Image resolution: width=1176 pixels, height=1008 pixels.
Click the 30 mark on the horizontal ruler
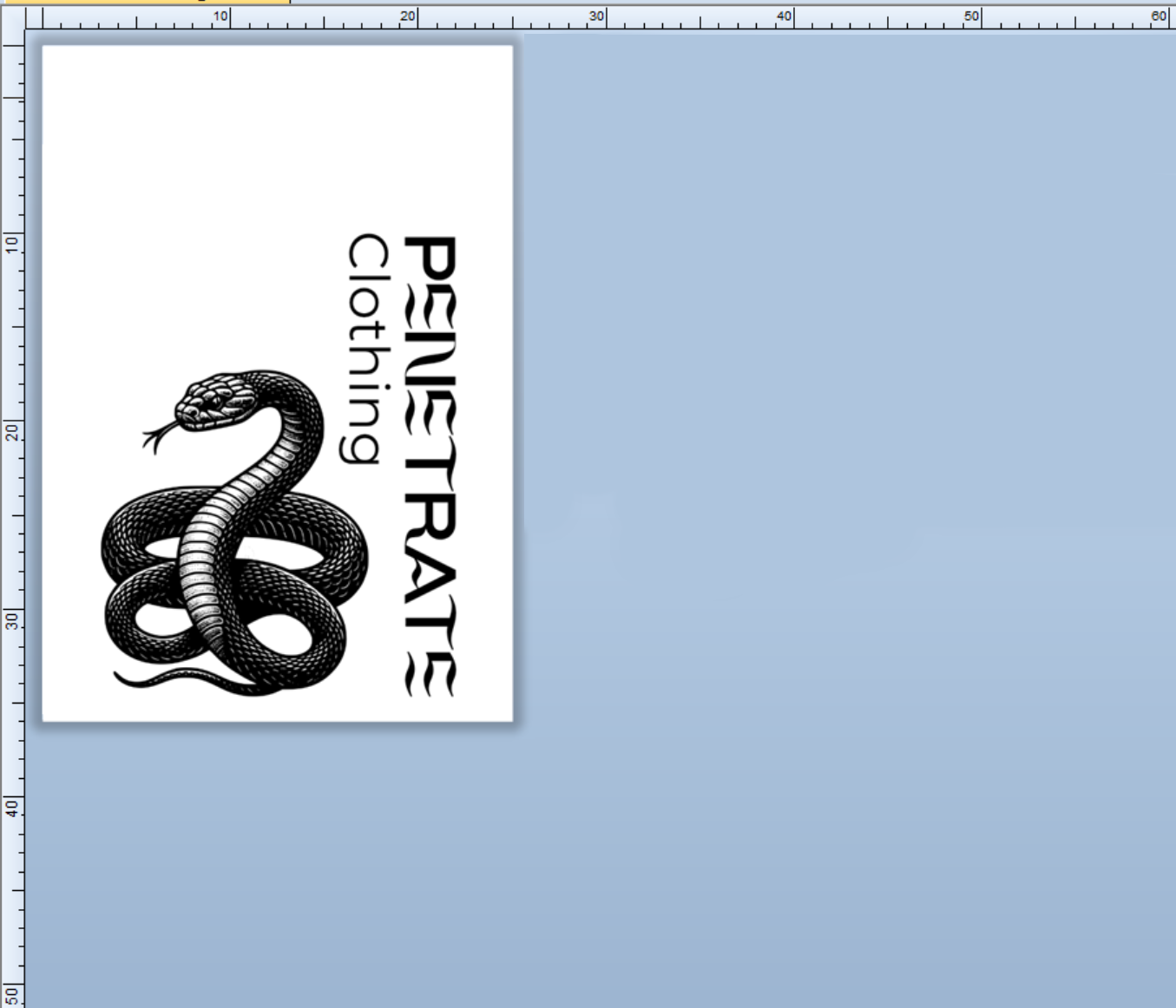(x=595, y=14)
